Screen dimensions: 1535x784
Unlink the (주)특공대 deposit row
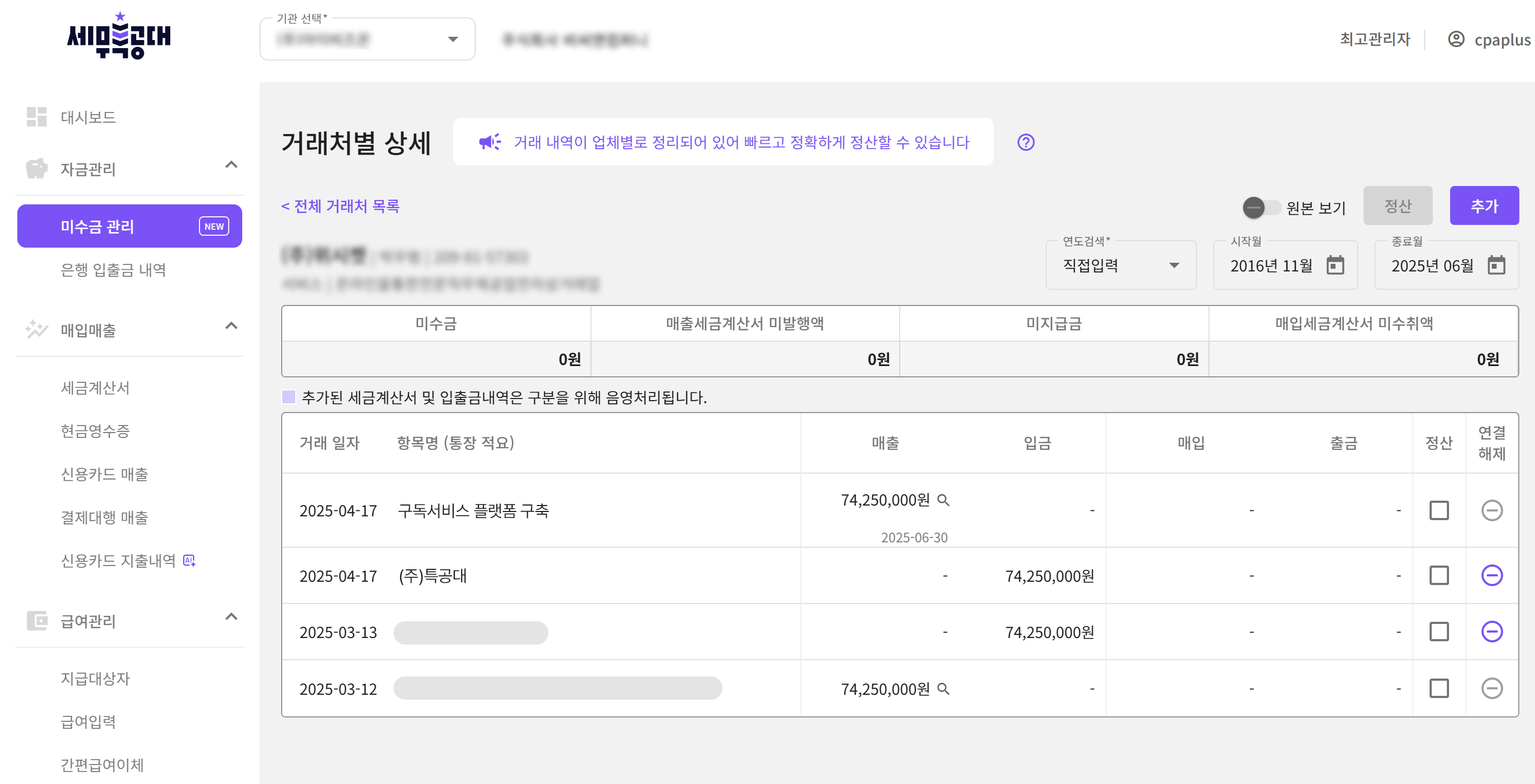(x=1492, y=575)
